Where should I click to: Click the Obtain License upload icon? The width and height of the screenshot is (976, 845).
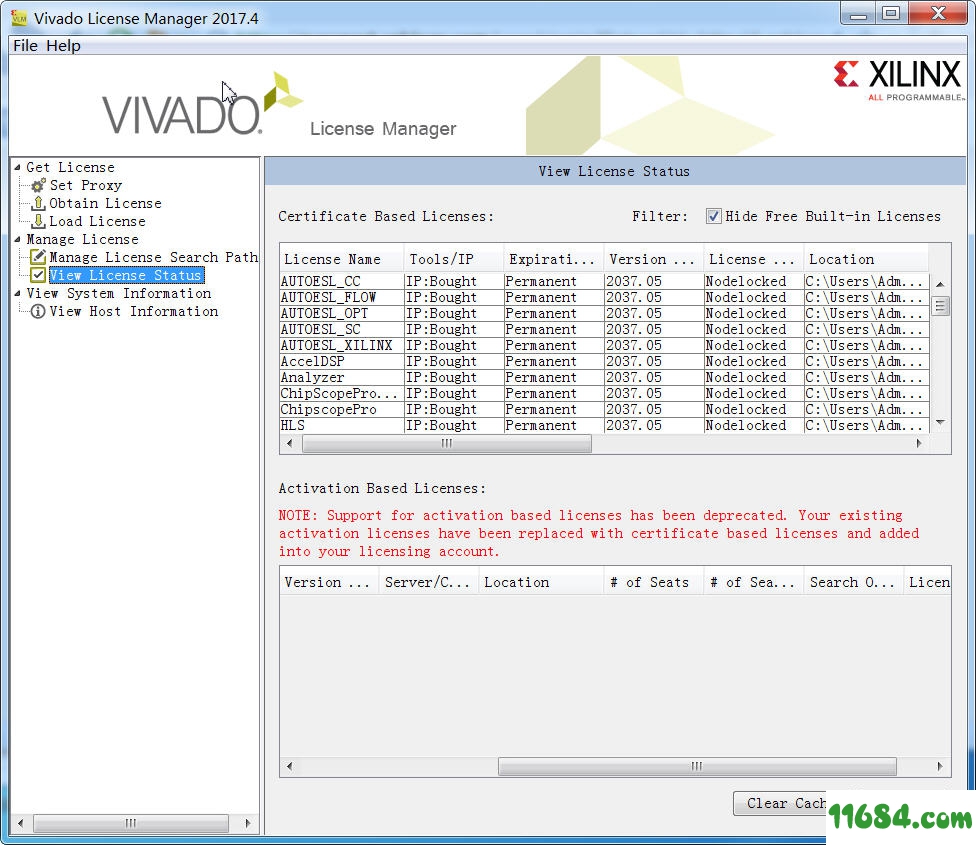tap(36, 203)
